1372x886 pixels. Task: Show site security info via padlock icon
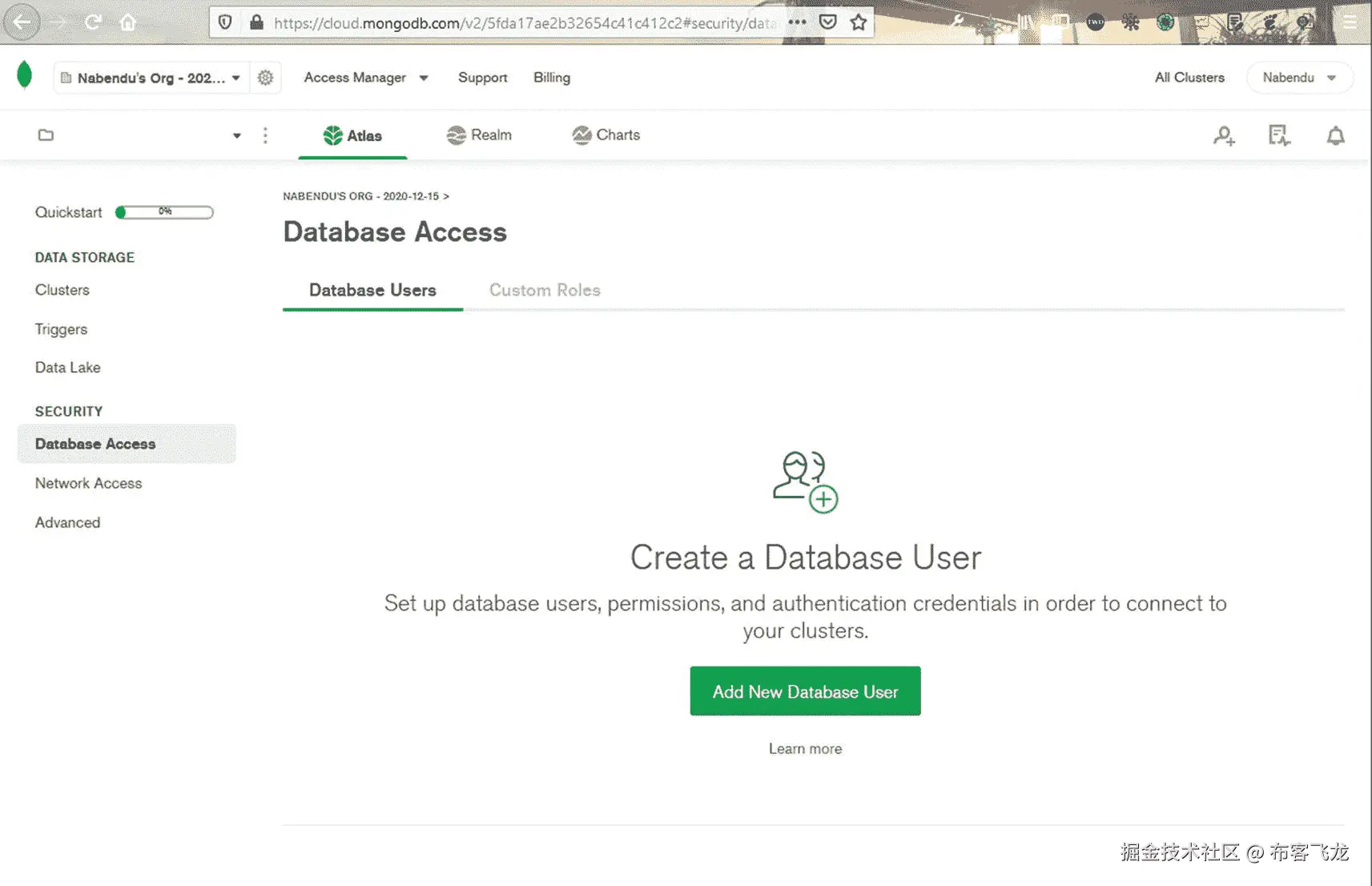point(256,22)
